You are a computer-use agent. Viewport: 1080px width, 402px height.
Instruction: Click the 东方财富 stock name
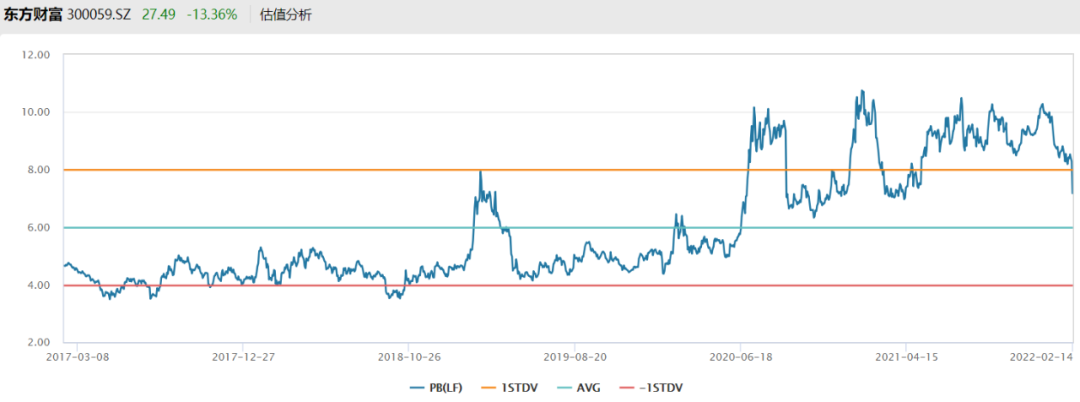(32, 15)
